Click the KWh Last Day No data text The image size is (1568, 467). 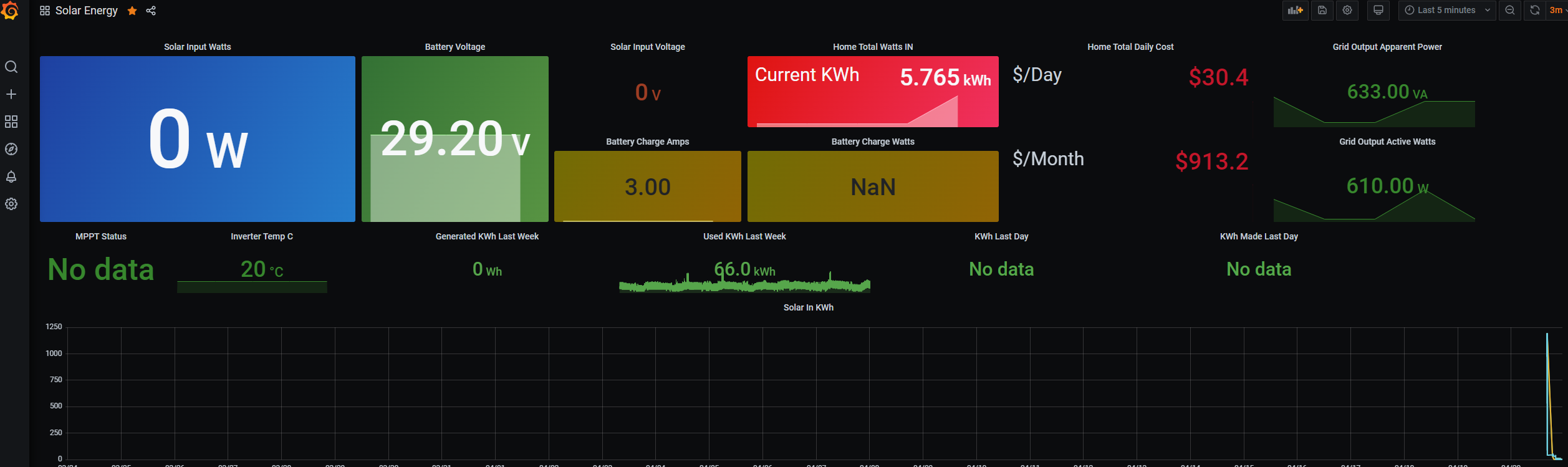click(1001, 269)
